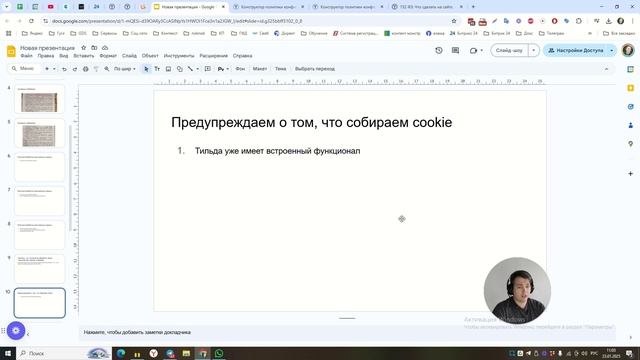Select slide 4 thumbnail

(39, 99)
